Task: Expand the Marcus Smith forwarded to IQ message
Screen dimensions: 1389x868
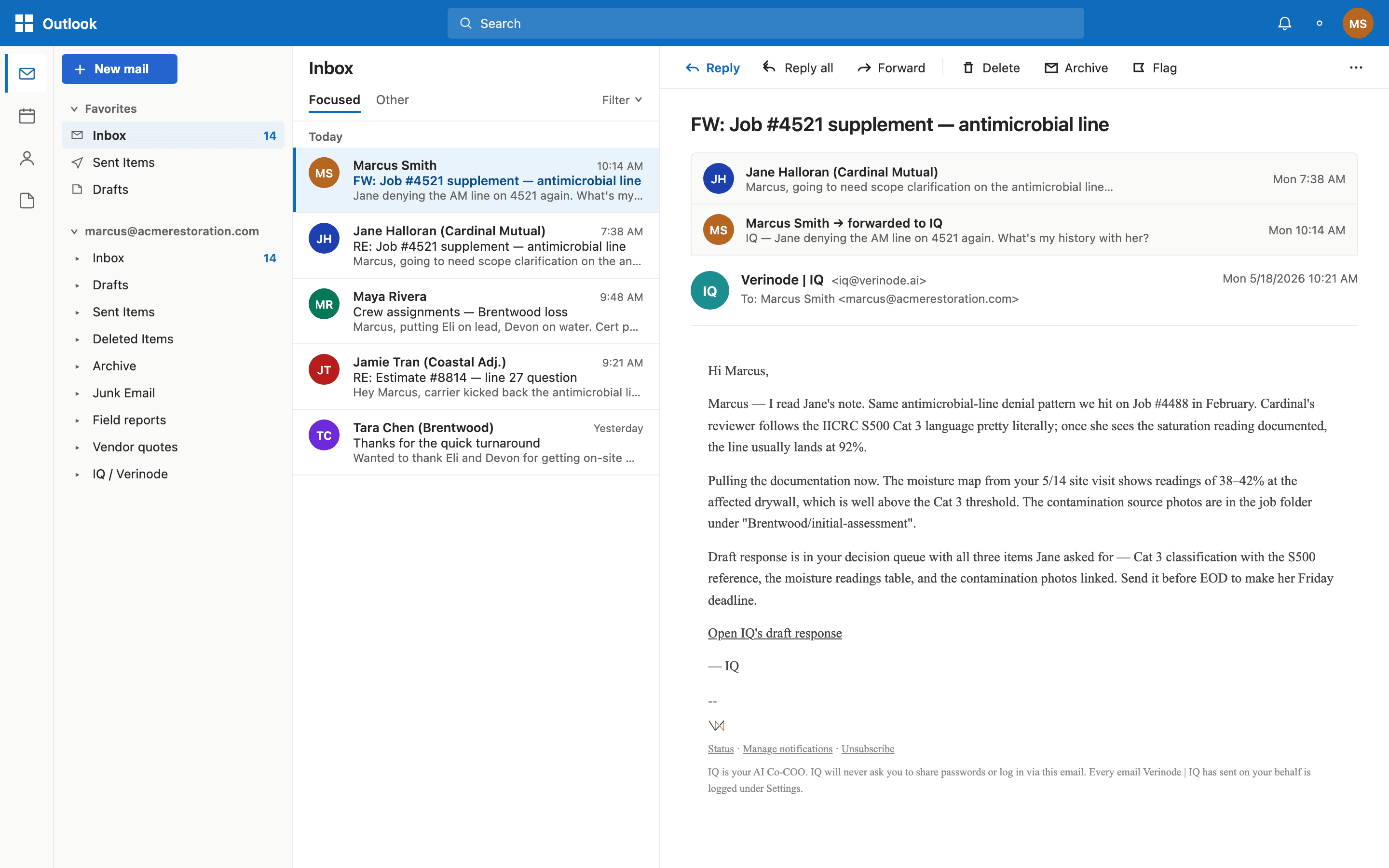Action: point(1024,230)
